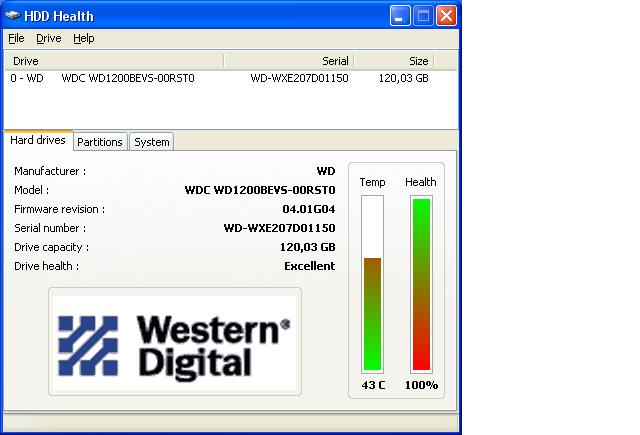Sort list by the Serial column header
The width and height of the screenshot is (640, 435).
point(289,61)
